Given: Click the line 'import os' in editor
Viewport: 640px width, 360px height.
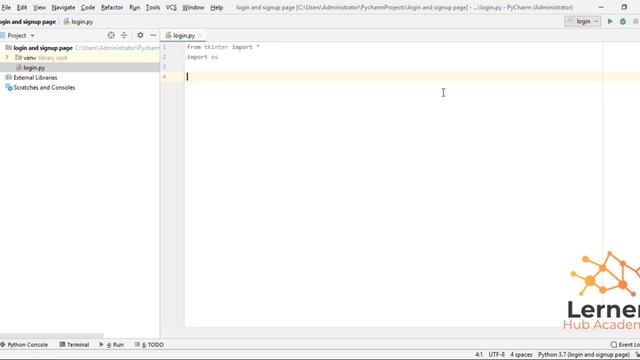Looking at the screenshot, I should pos(202,57).
